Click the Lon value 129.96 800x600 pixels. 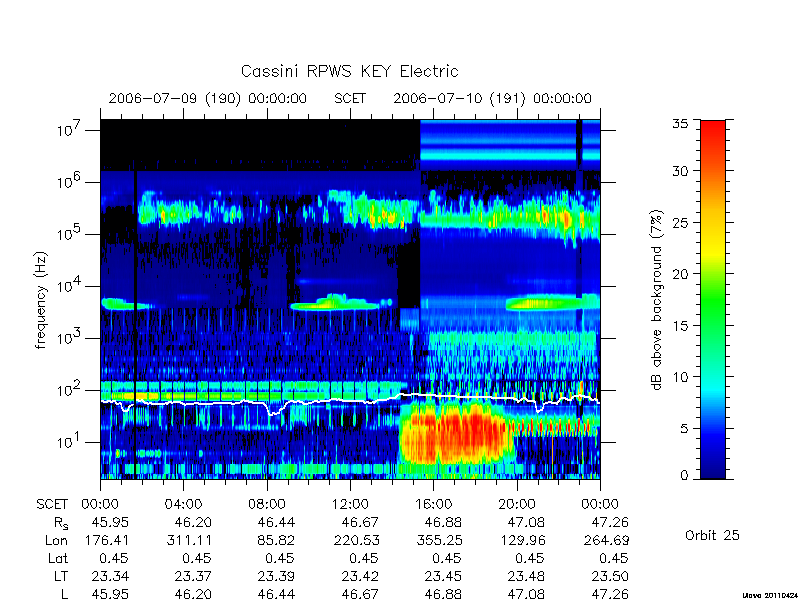click(522, 540)
